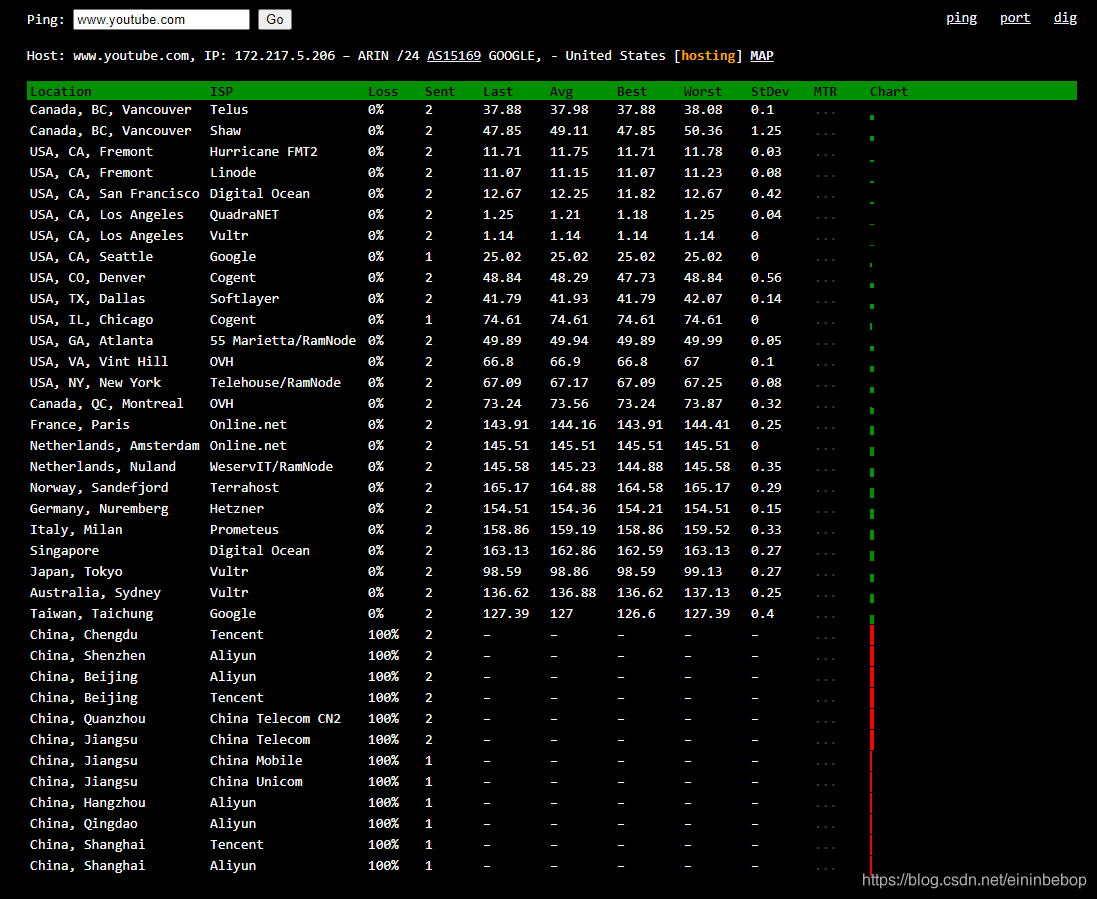
Task: Open MTR dots for the Shaw row
Action: 825,133
